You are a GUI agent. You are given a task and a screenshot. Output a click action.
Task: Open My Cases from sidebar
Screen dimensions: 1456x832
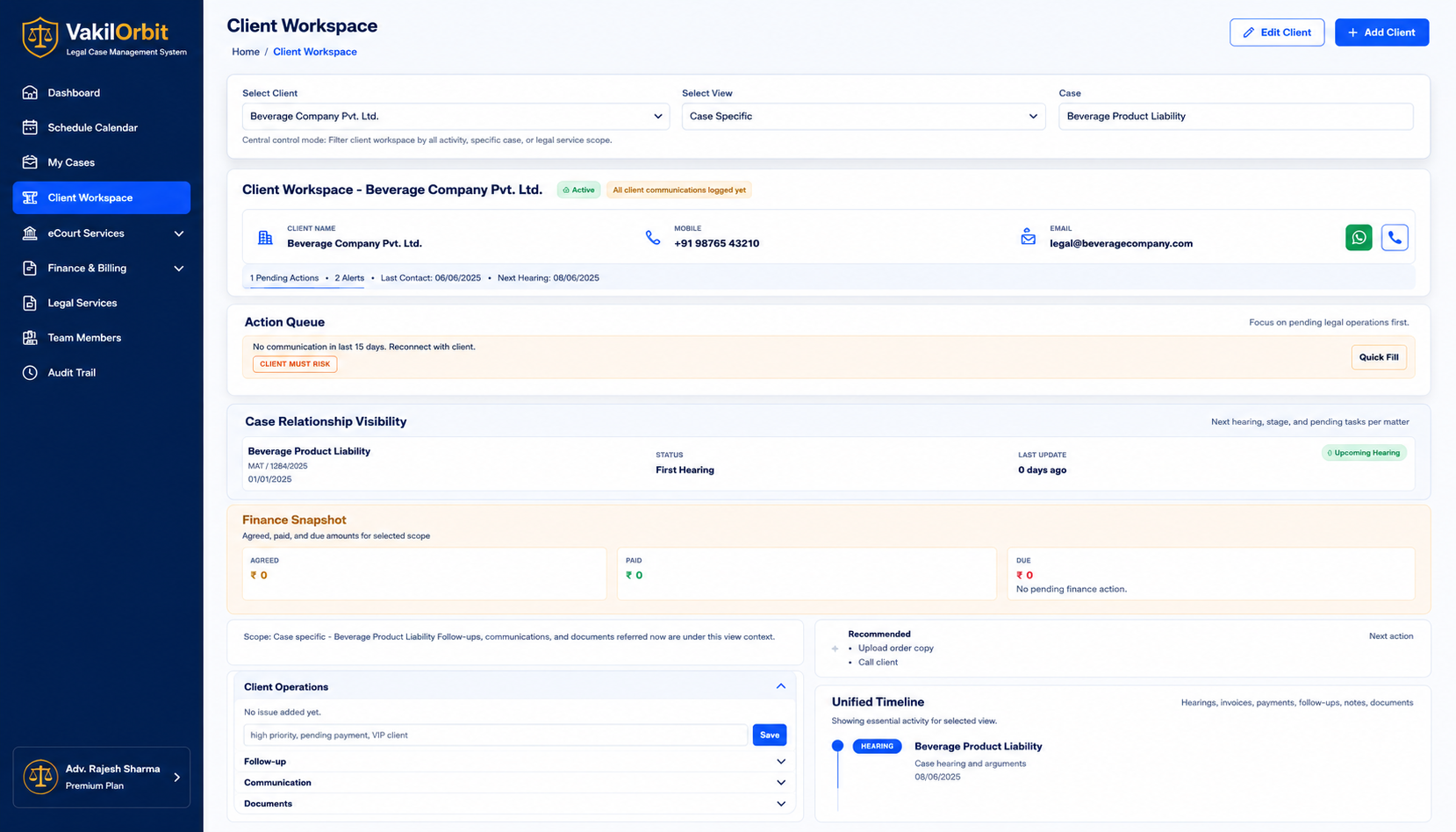tap(102, 162)
